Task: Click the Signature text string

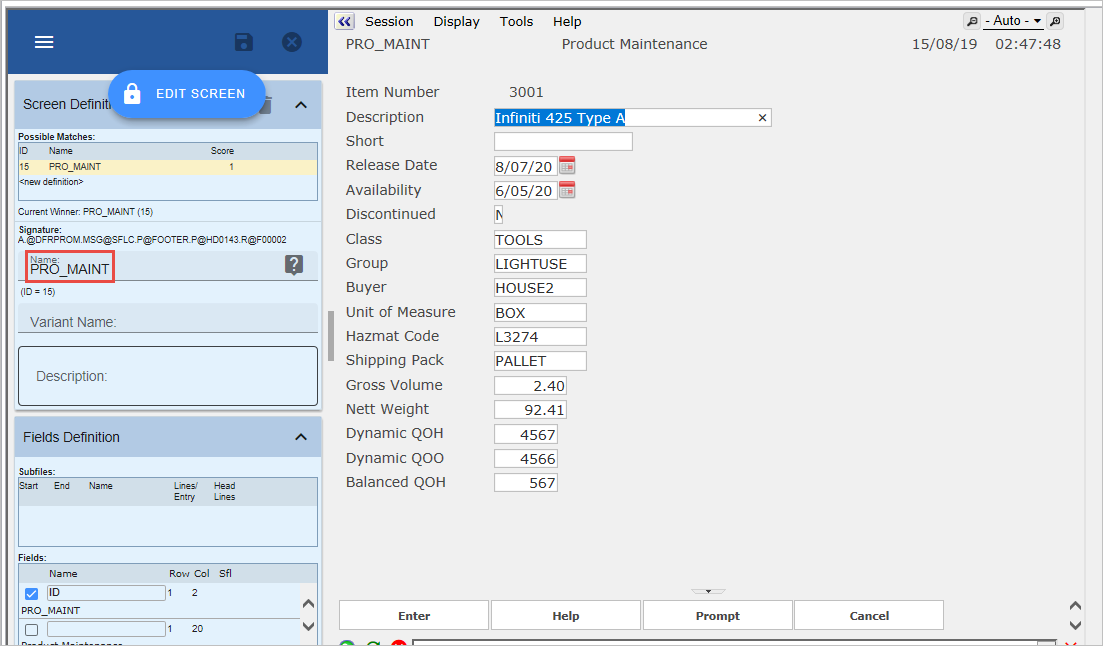Action: [152, 240]
